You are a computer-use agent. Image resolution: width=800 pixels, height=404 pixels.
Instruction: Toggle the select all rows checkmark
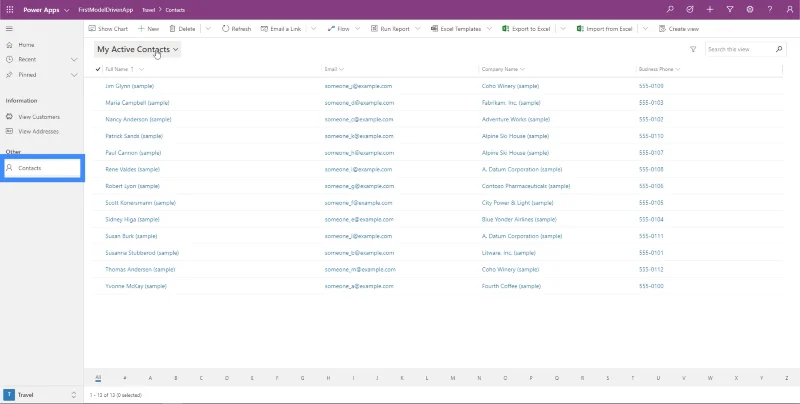tap(98, 69)
